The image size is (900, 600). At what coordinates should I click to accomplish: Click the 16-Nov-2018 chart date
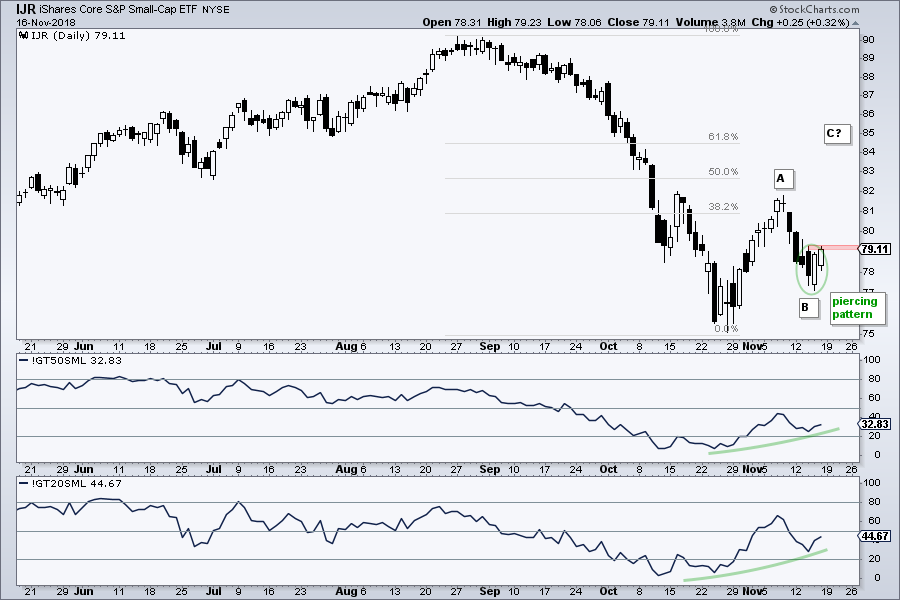point(46,22)
